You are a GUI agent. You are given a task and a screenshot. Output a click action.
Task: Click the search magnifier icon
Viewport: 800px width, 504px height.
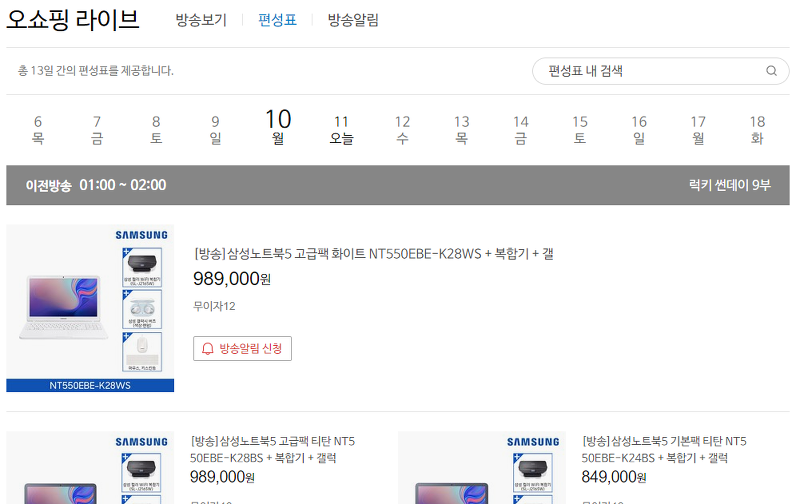pos(771,71)
